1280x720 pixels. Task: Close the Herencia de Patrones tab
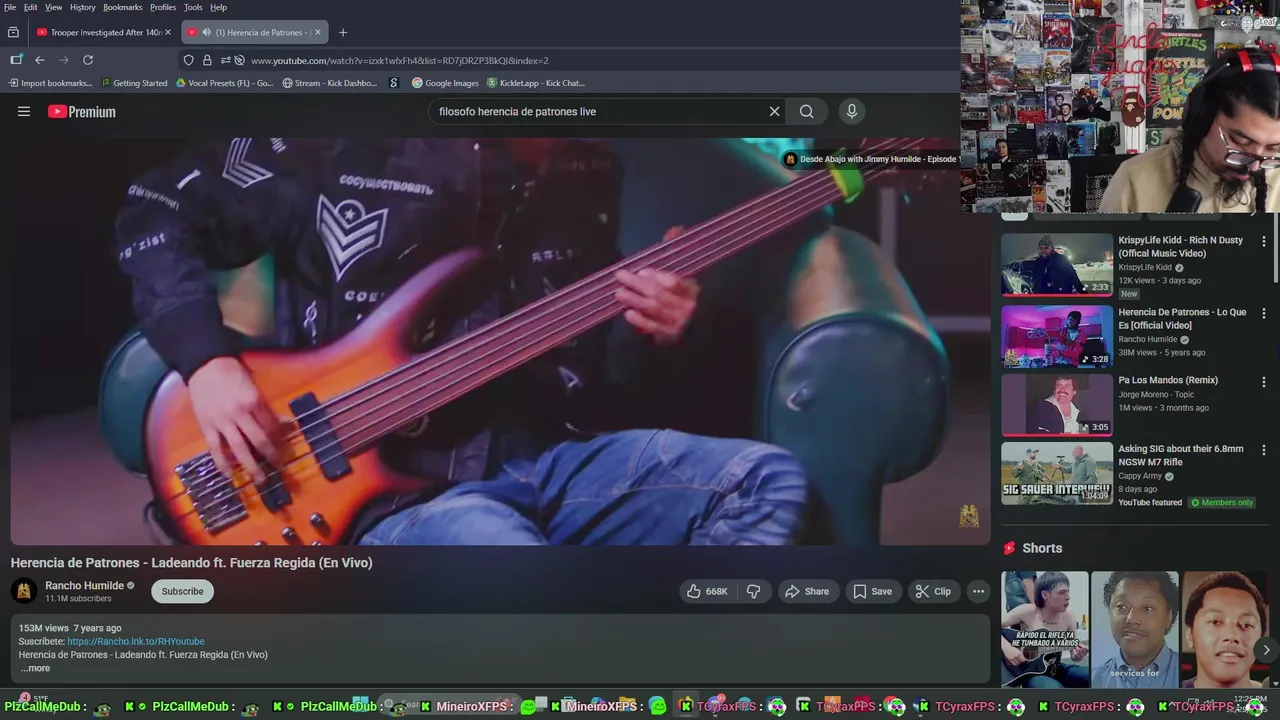(318, 32)
